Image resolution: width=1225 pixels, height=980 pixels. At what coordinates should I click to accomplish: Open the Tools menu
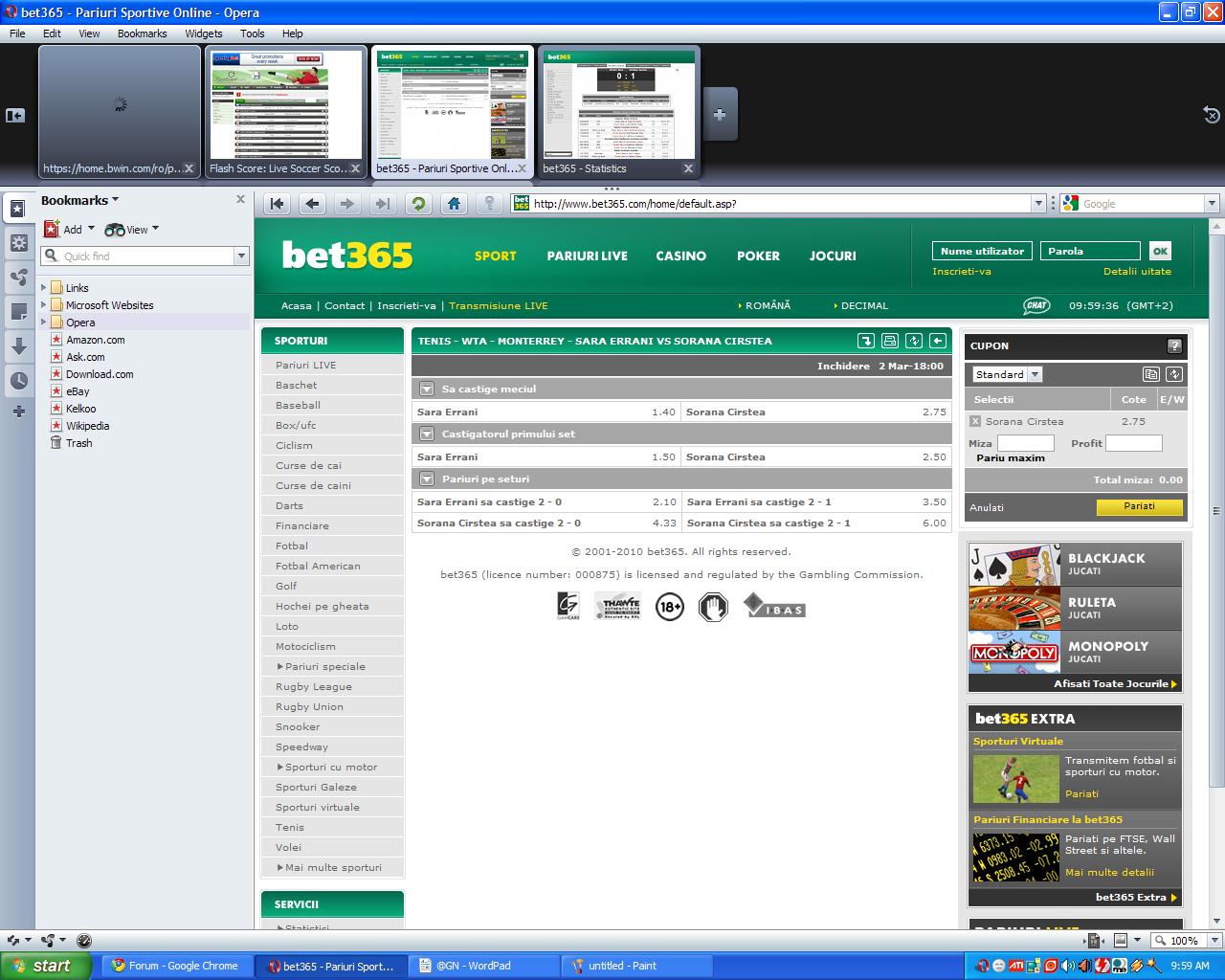pos(253,33)
